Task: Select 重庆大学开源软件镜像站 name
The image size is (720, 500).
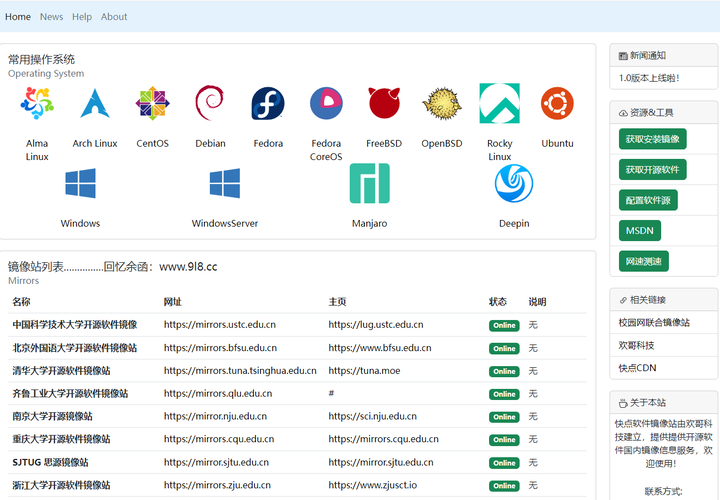Action: coord(61,439)
